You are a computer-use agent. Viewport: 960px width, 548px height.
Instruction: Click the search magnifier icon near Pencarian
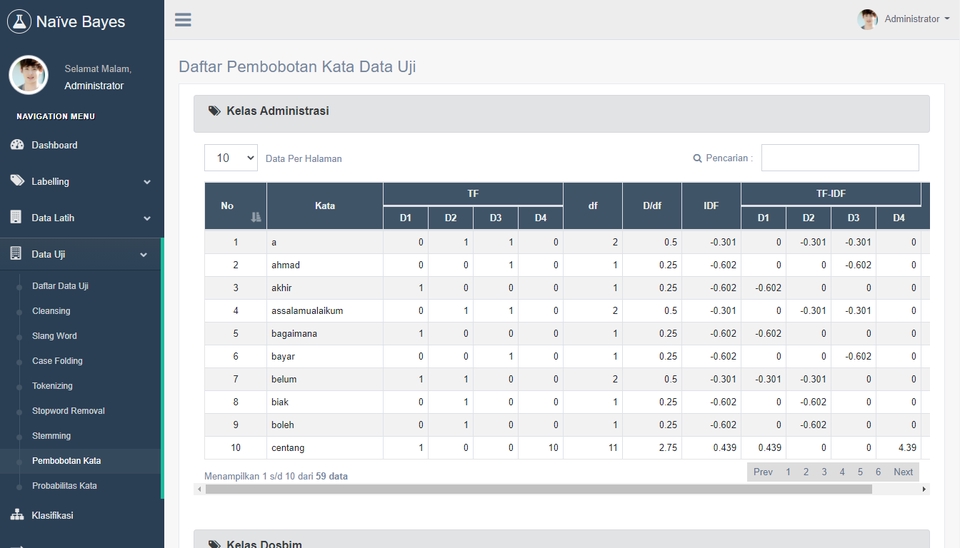pyautogui.click(x=697, y=158)
